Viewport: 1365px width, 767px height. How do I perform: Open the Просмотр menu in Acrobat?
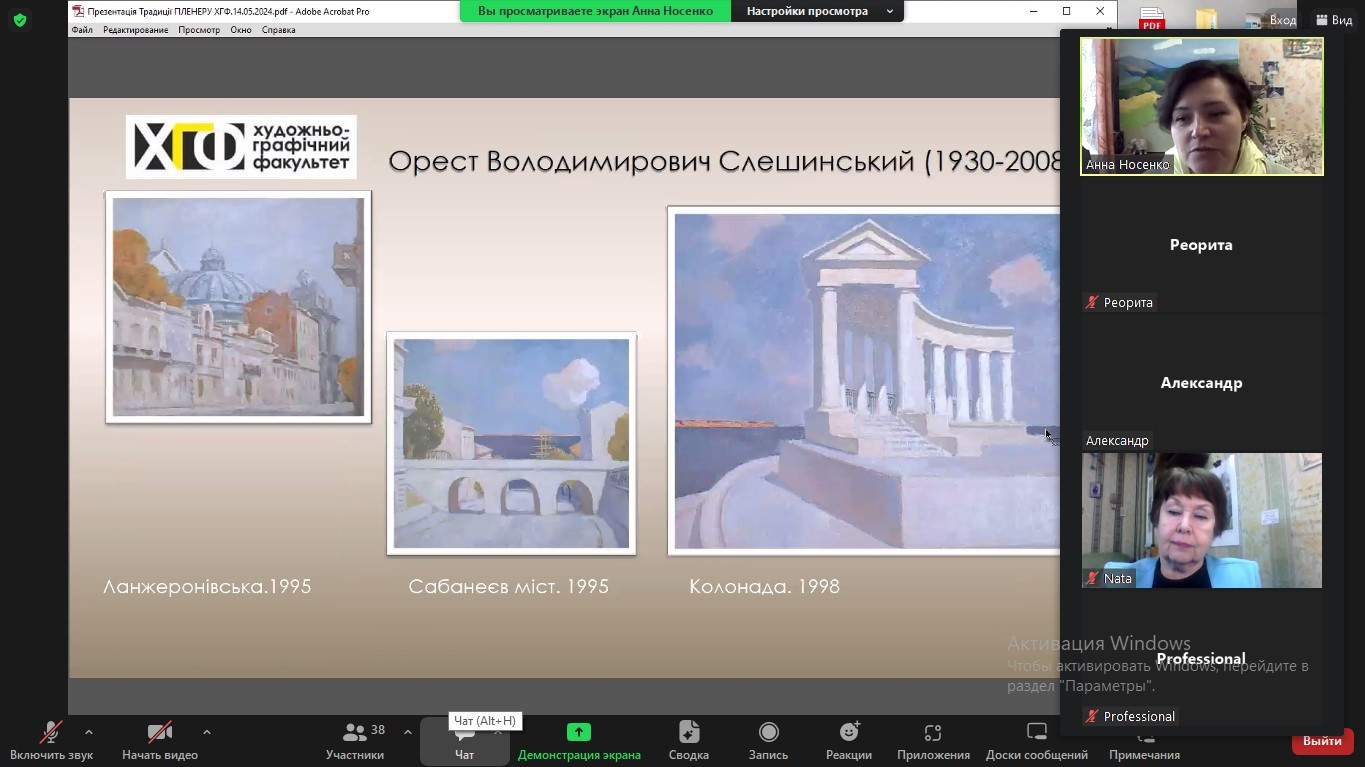[199, 30]
